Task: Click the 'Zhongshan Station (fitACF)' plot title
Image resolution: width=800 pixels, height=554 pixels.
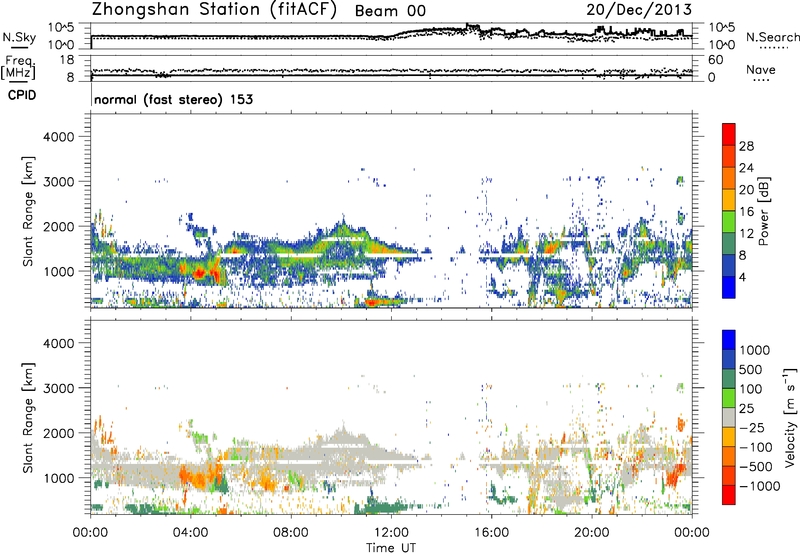Action: tap(214, 10)
